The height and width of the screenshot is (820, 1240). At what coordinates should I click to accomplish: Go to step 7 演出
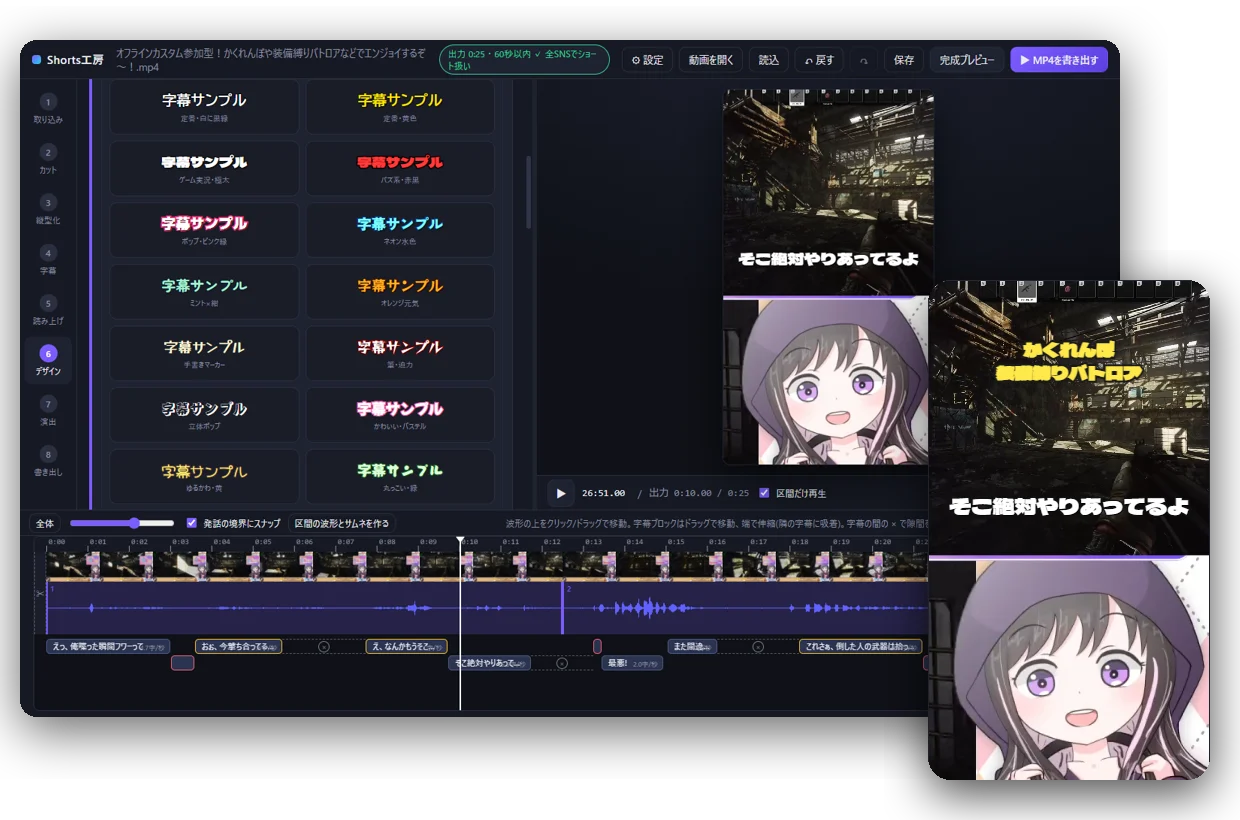pos(48,411)
